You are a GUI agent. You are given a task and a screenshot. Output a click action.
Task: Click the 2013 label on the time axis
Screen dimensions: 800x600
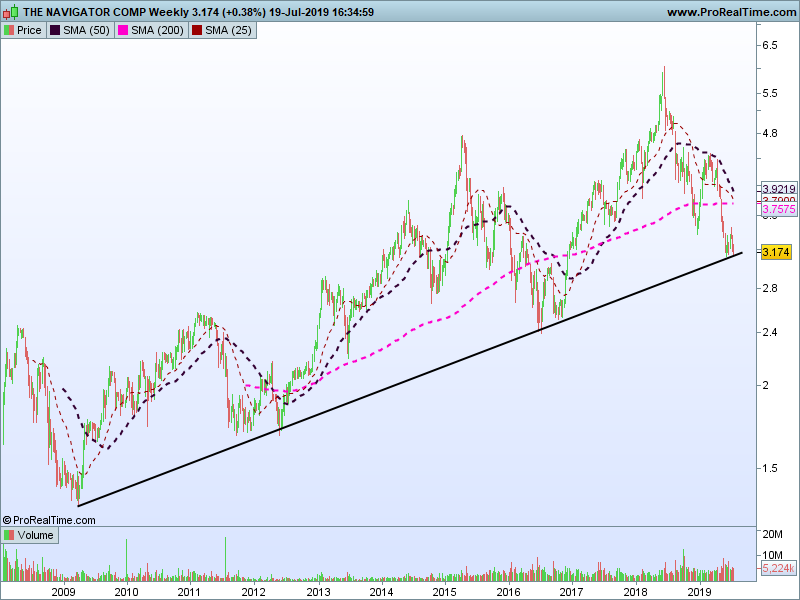point(318,592)
